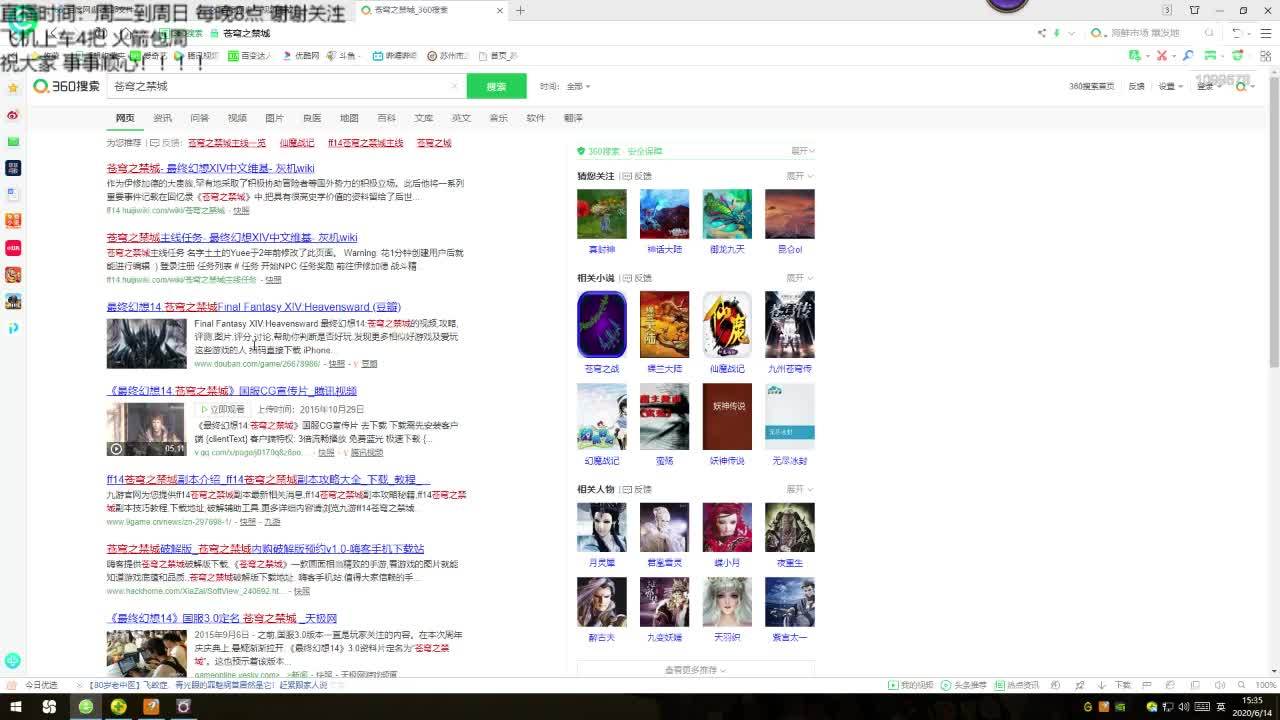Open the 百科 tab
This screenshot has width=1280, height=720.
tap(386, 118)
